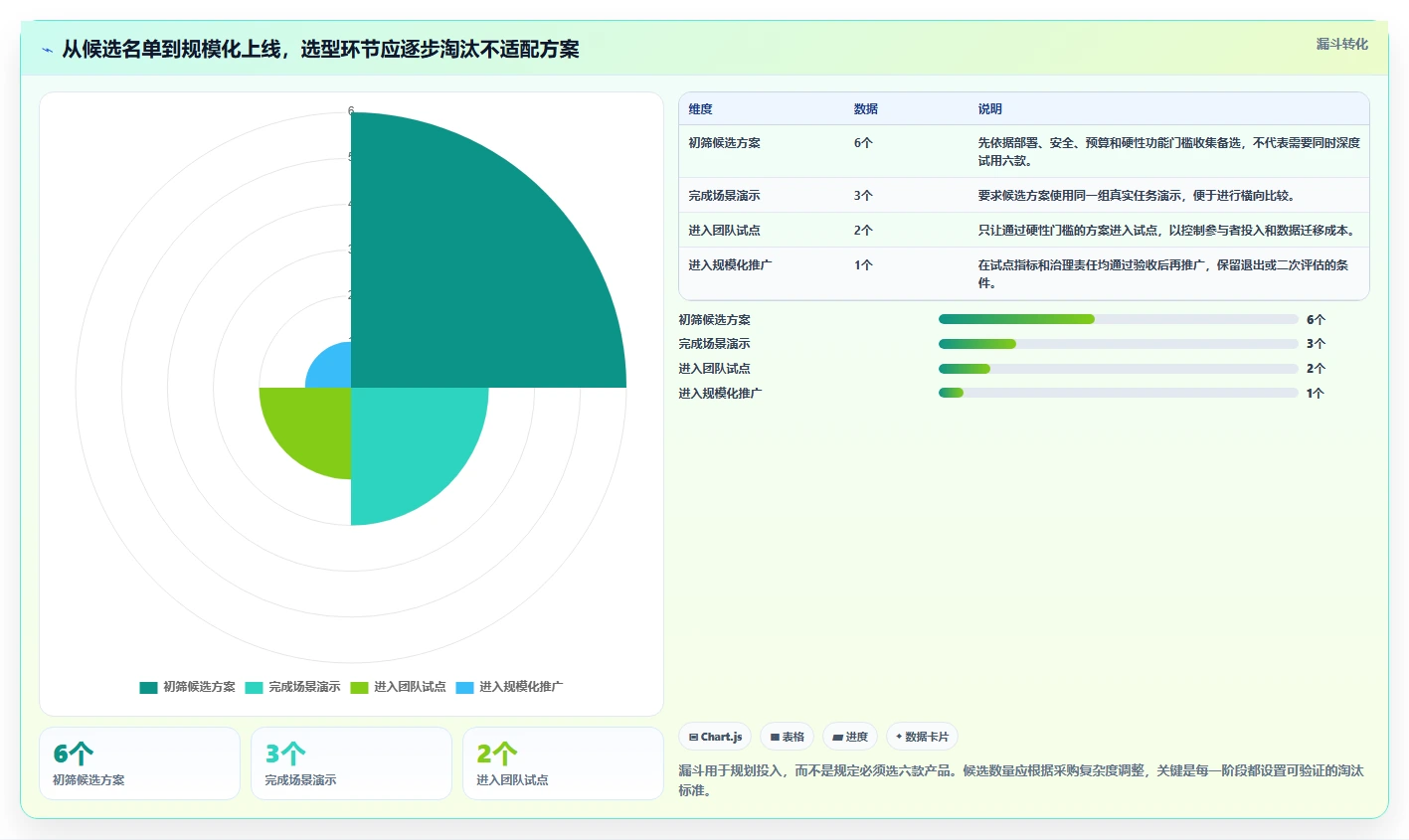This screenshot has width=1409, height=840.
Task: Click the 2个 value in the table
Action: (x=863, y=231)
